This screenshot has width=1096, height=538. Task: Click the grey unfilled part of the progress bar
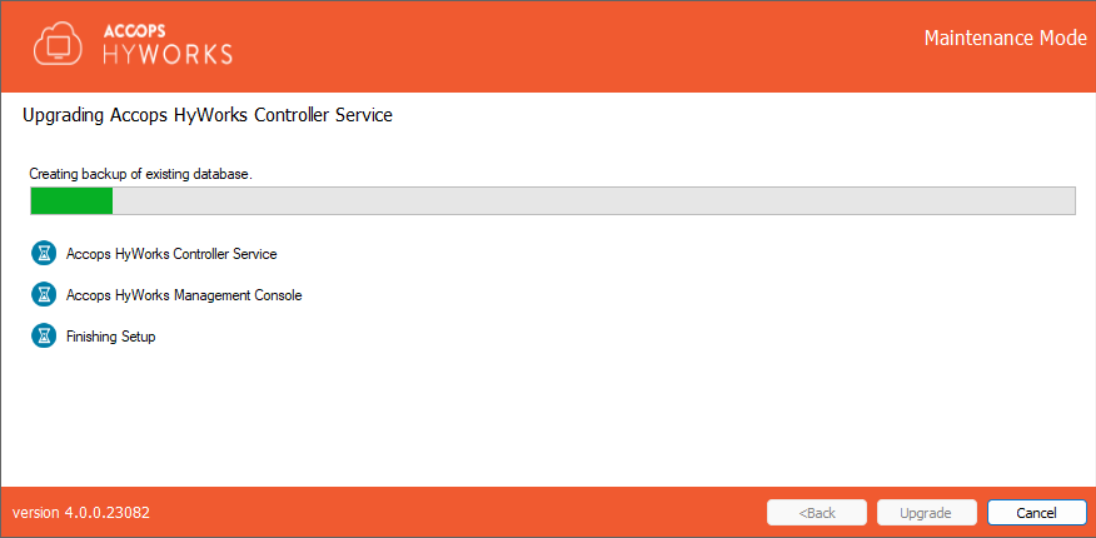[592, 201]
